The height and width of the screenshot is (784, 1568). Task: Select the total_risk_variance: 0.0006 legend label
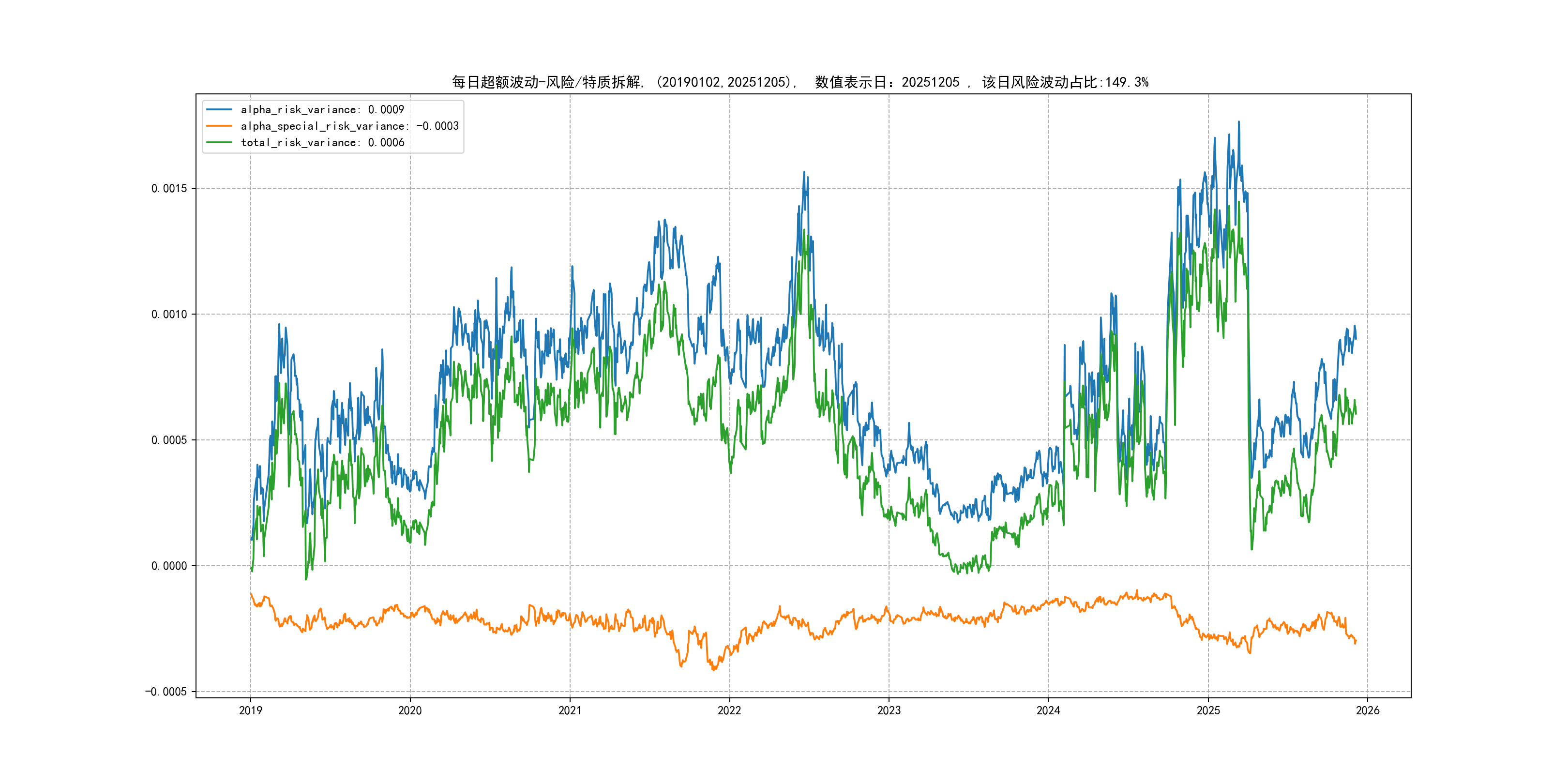322,142
